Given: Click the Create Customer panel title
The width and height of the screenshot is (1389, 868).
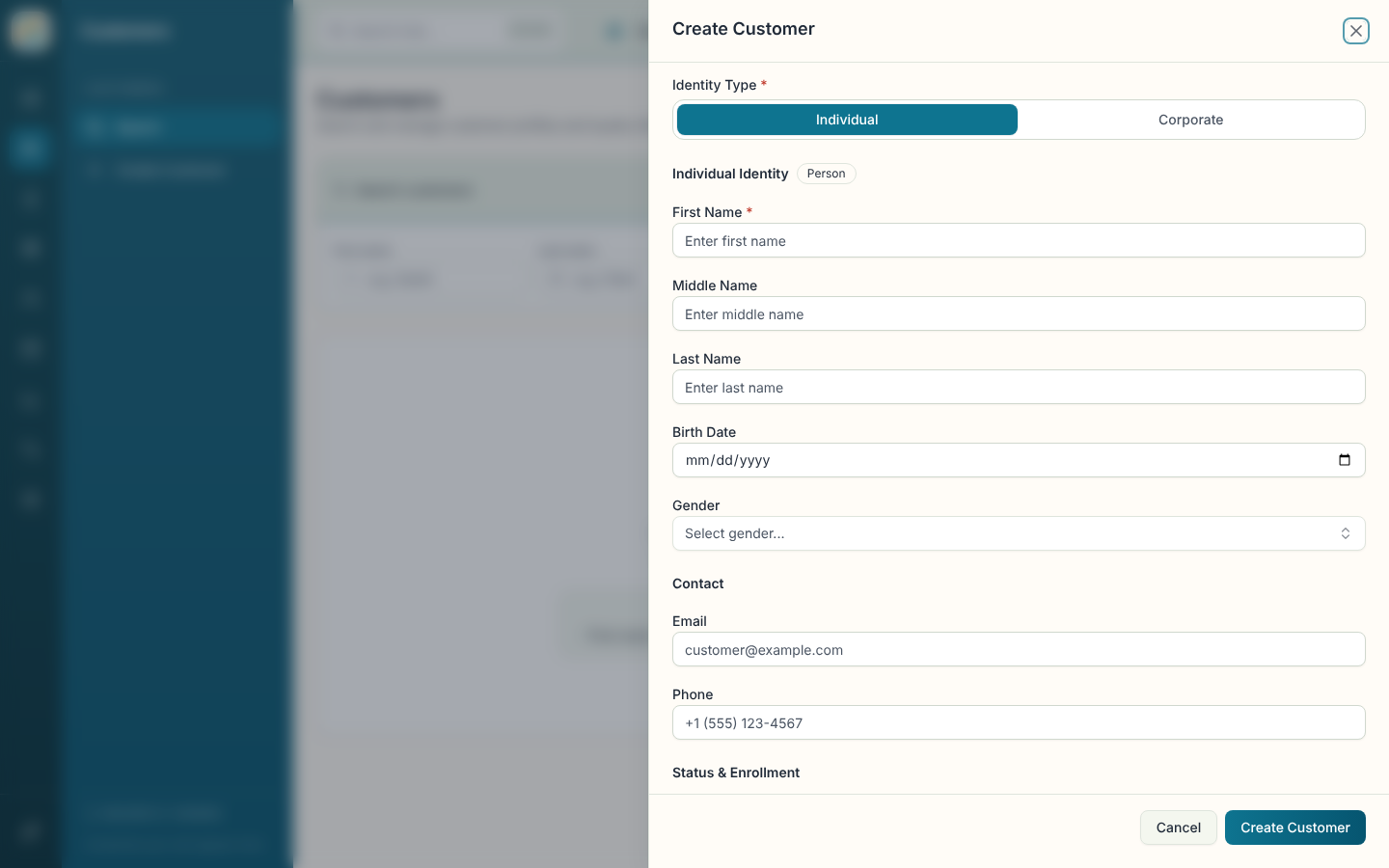Looking at the screenshot, I should [743, 29].
